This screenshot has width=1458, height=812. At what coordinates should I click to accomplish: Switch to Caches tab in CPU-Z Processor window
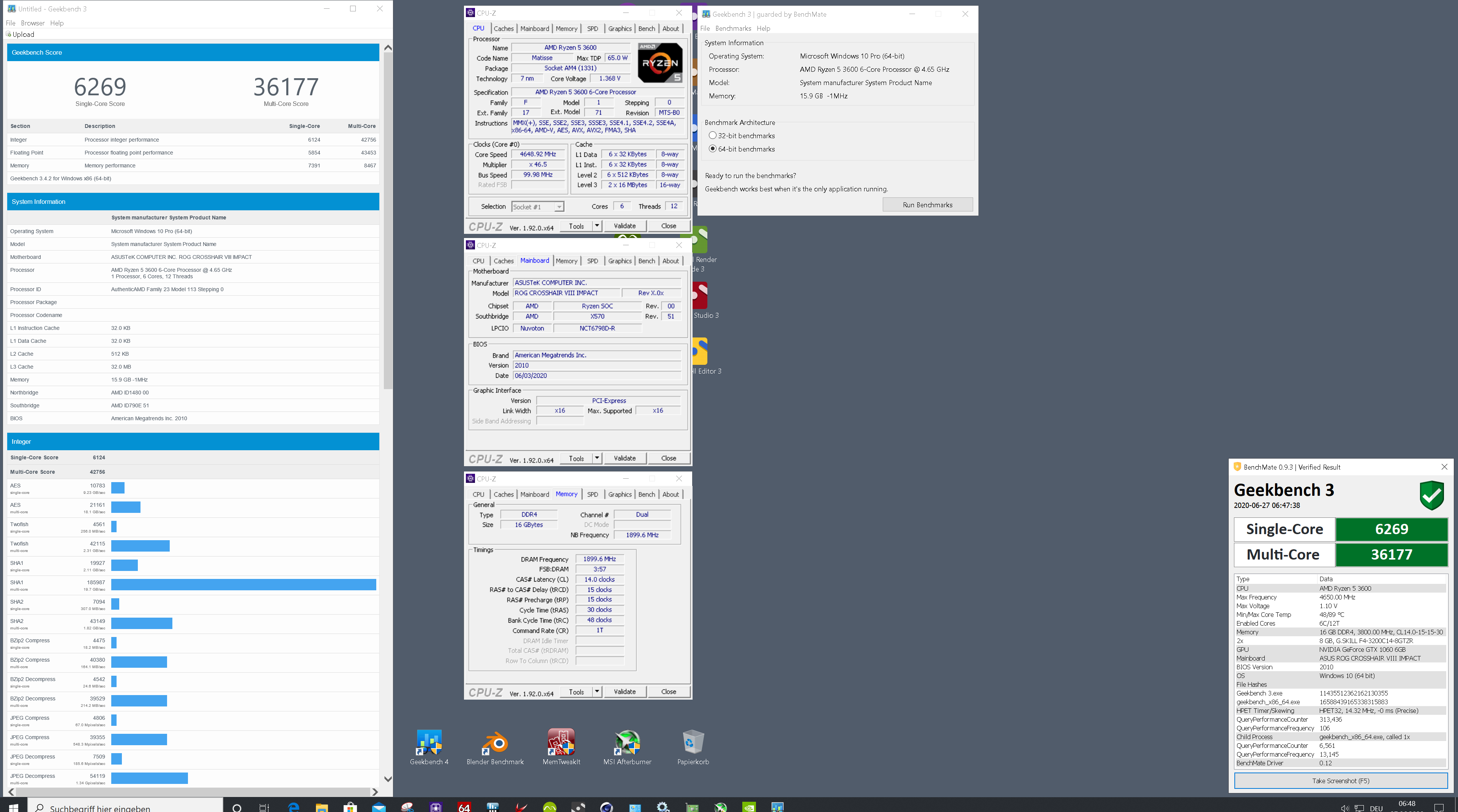503,28
